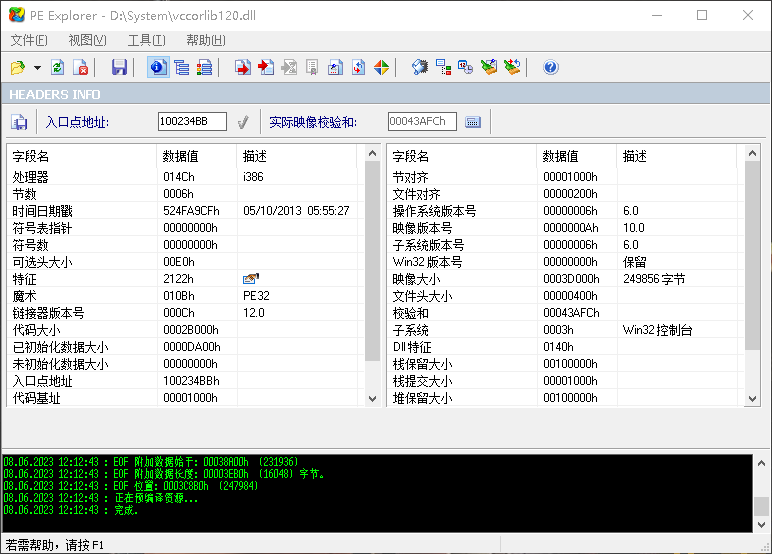Image resolution: width=772 pixels, height=554 pixels.
Task: Click the open file folder icon
Action: coord(18,68)
